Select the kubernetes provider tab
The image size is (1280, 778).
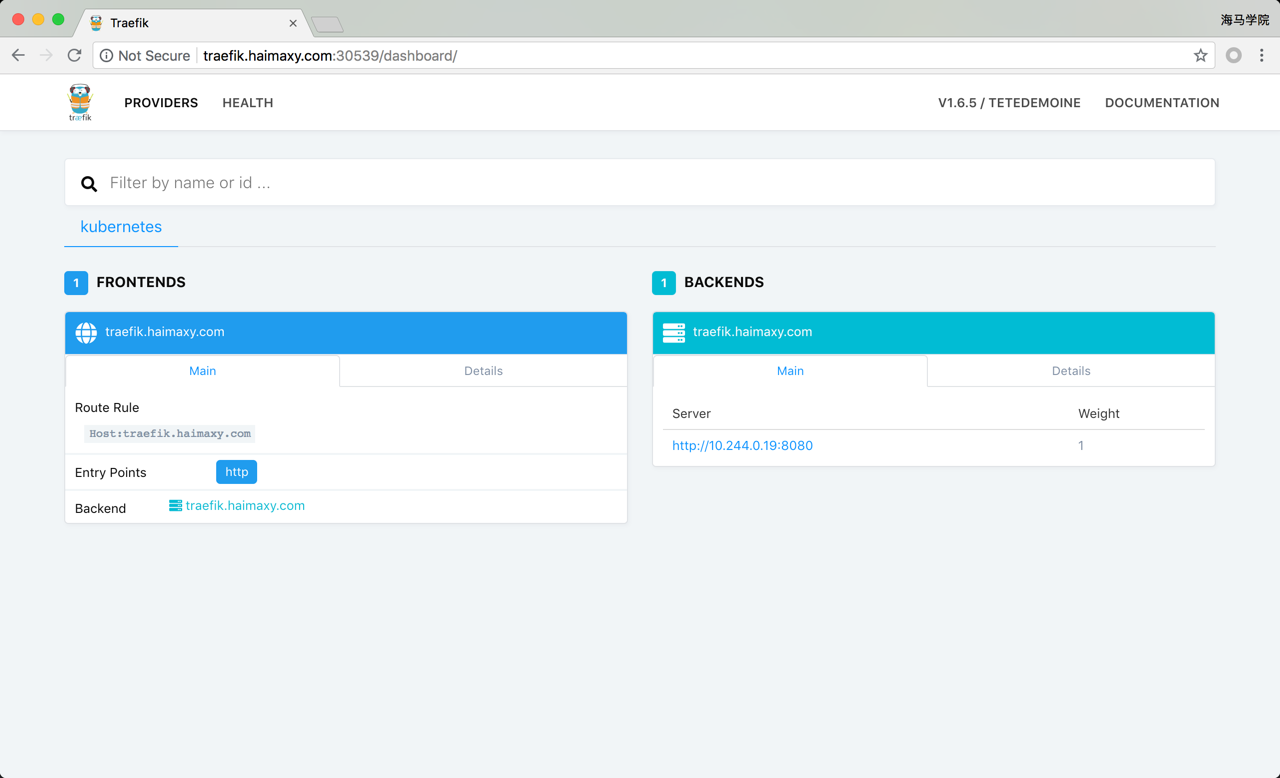(121, 227)
